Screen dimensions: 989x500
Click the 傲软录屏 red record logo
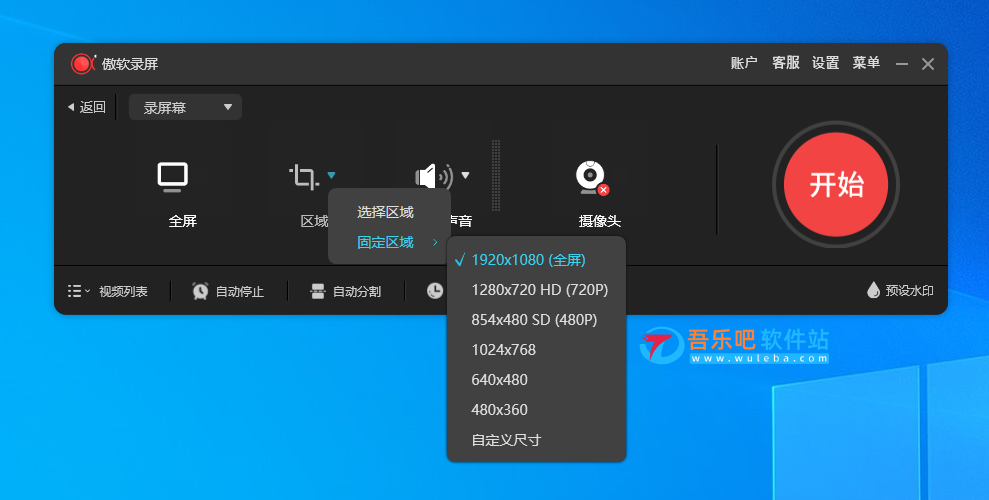click(83, 64)
